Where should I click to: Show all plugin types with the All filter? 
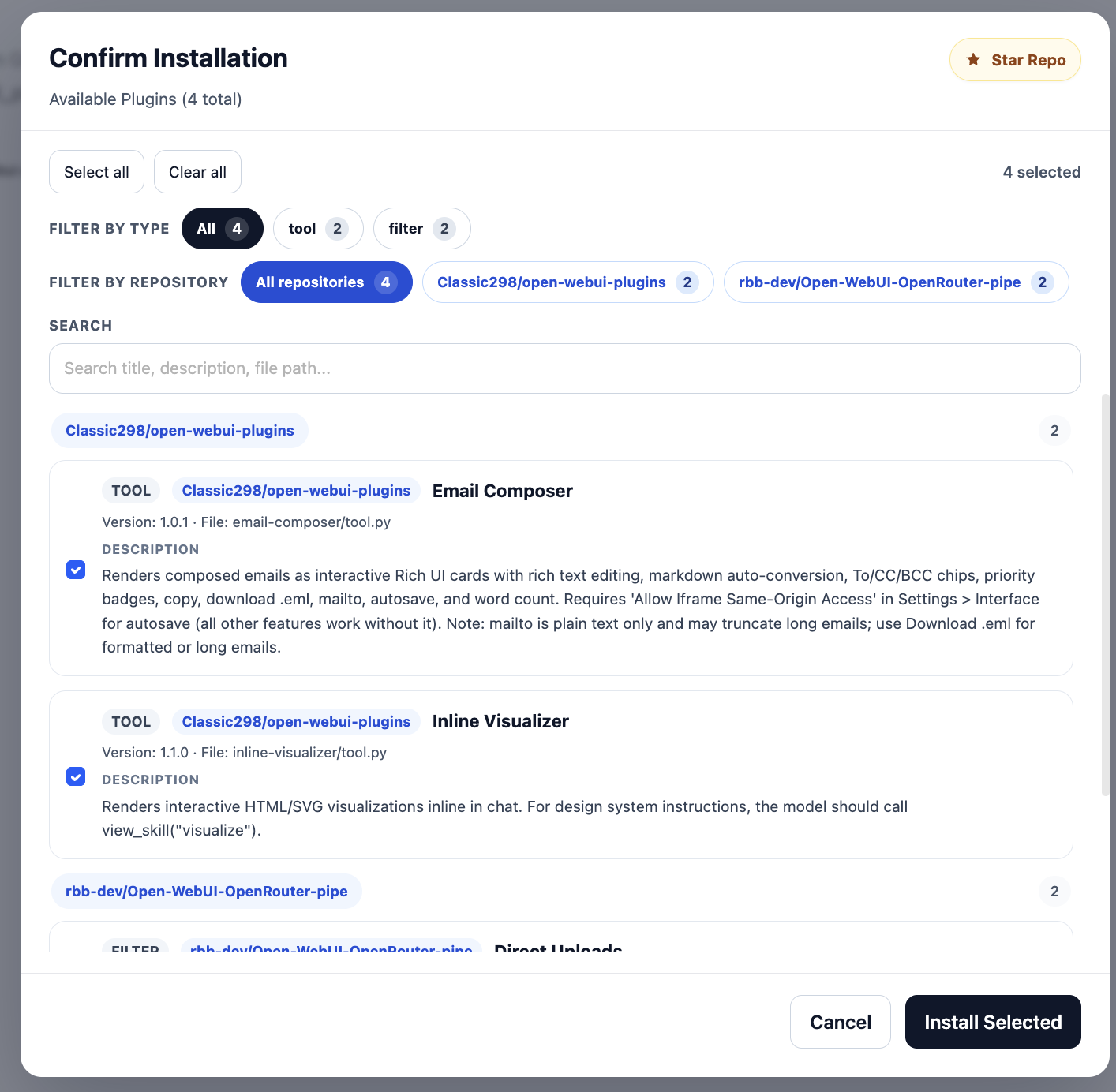[222, 228]
